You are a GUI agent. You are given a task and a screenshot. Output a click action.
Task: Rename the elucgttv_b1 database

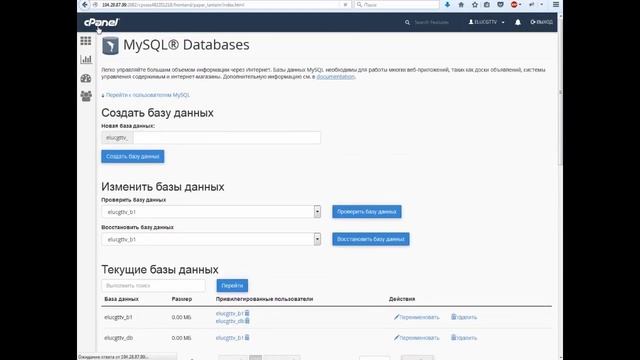[417, 317]
